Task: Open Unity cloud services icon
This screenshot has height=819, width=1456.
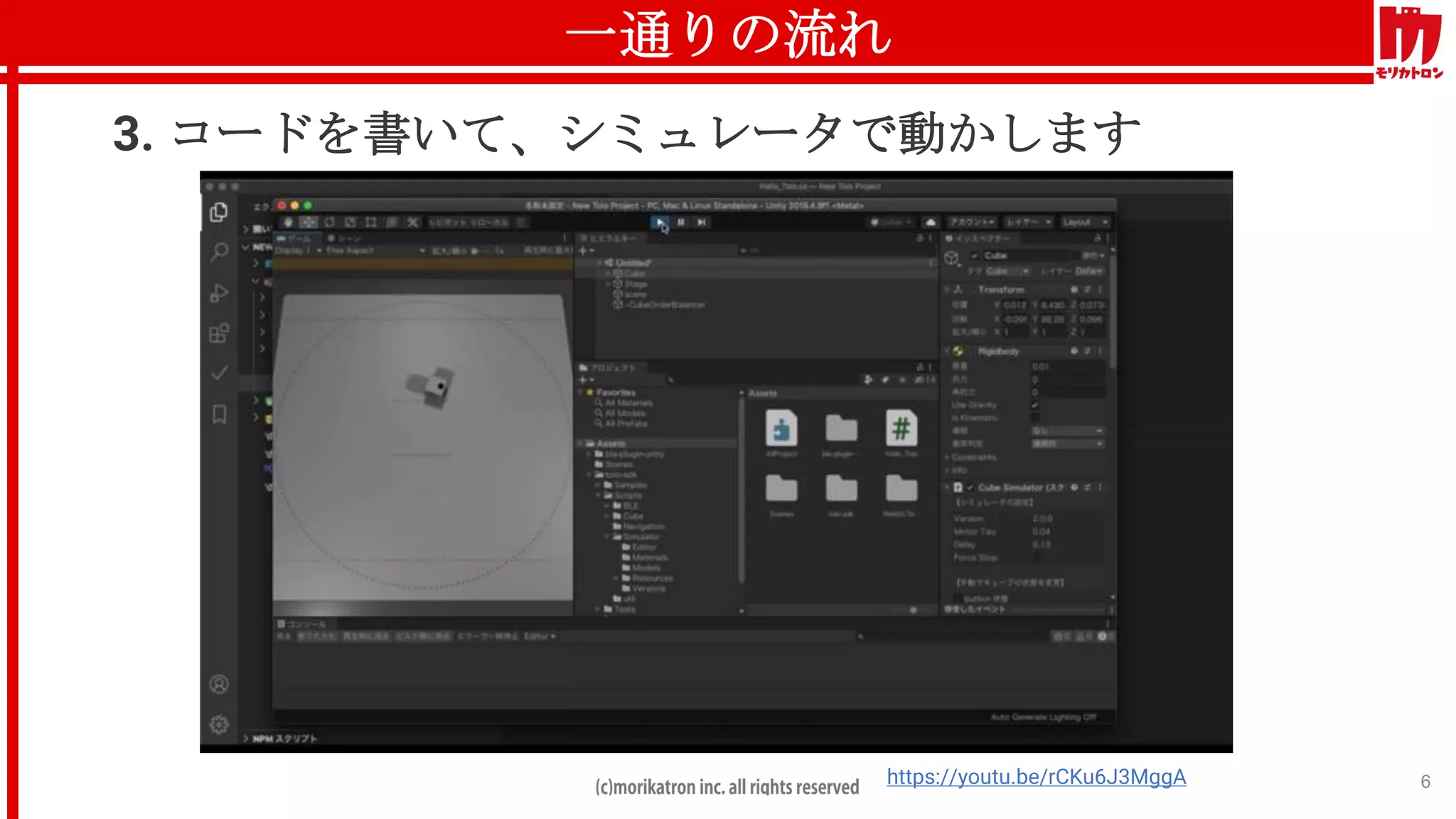Action: [930, 223]
